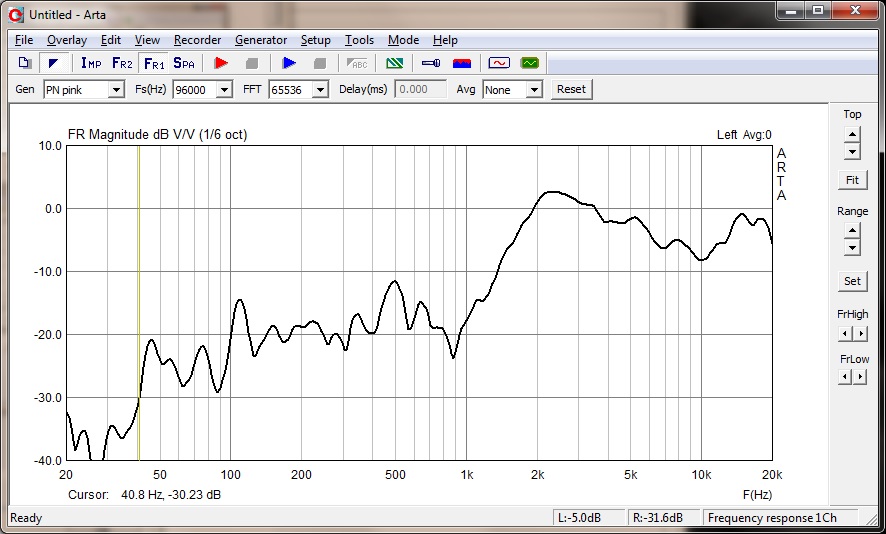The image size is (886, 534).
Task: Click the Left Avg:0 label
Action: point(744,134)
